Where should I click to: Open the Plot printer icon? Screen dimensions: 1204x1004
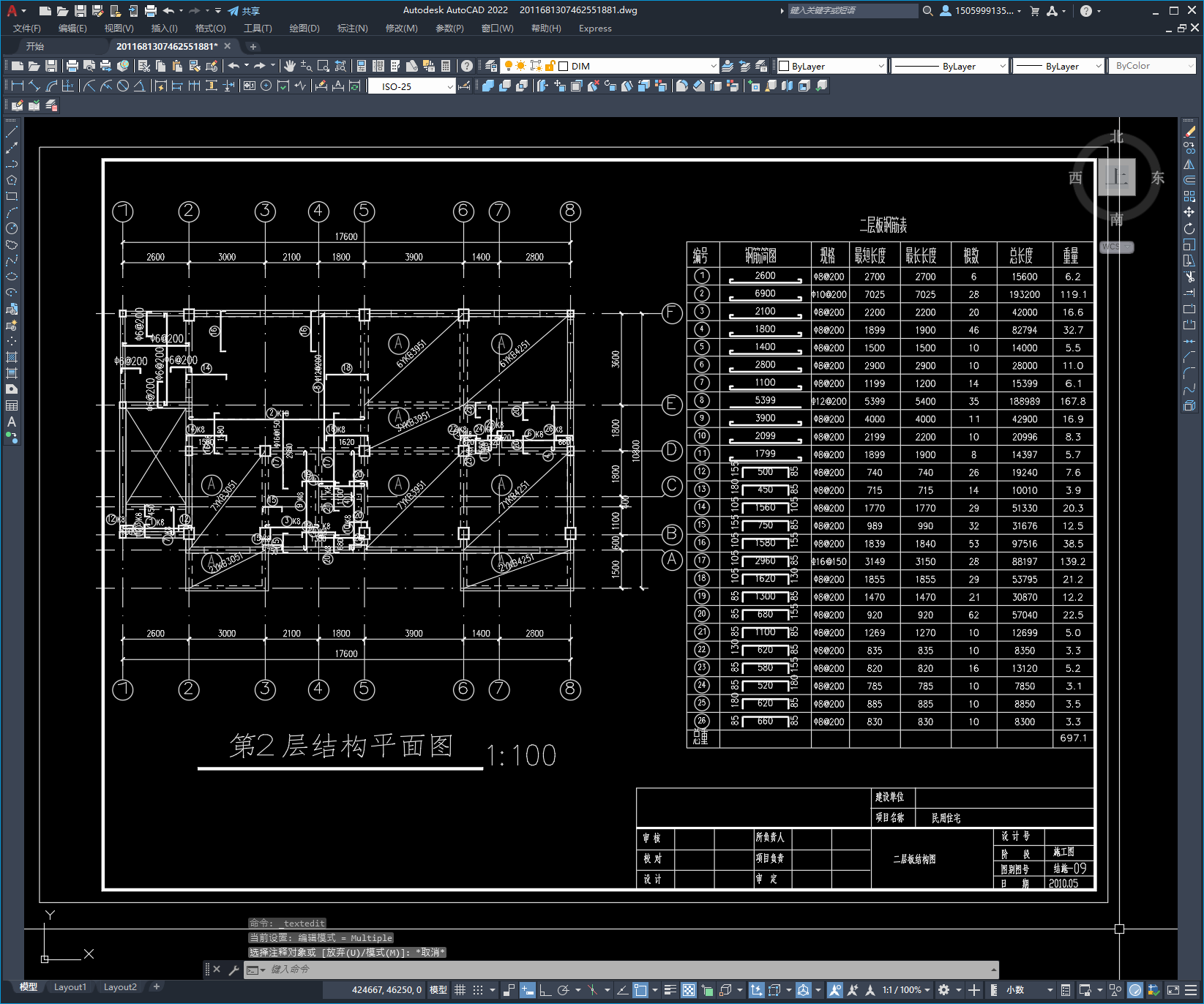tap(72, 66)
